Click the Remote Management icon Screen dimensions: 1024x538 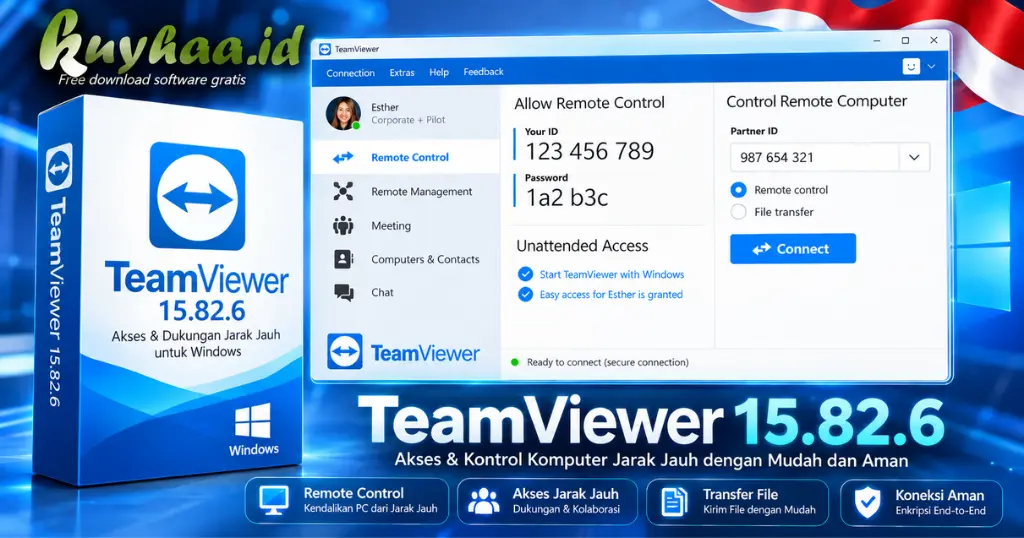(x=343, y=191)
